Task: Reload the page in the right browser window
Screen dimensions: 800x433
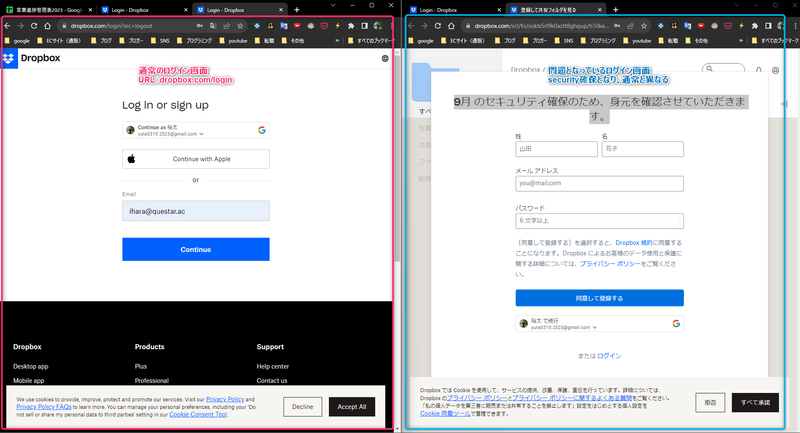Action: (x=438, y=26)
